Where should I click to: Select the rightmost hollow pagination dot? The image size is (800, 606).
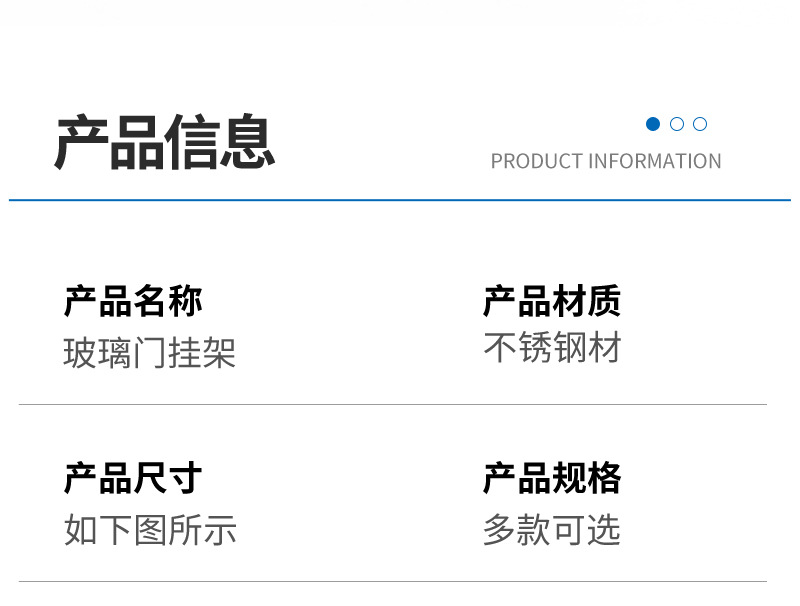tap(700, 124)
